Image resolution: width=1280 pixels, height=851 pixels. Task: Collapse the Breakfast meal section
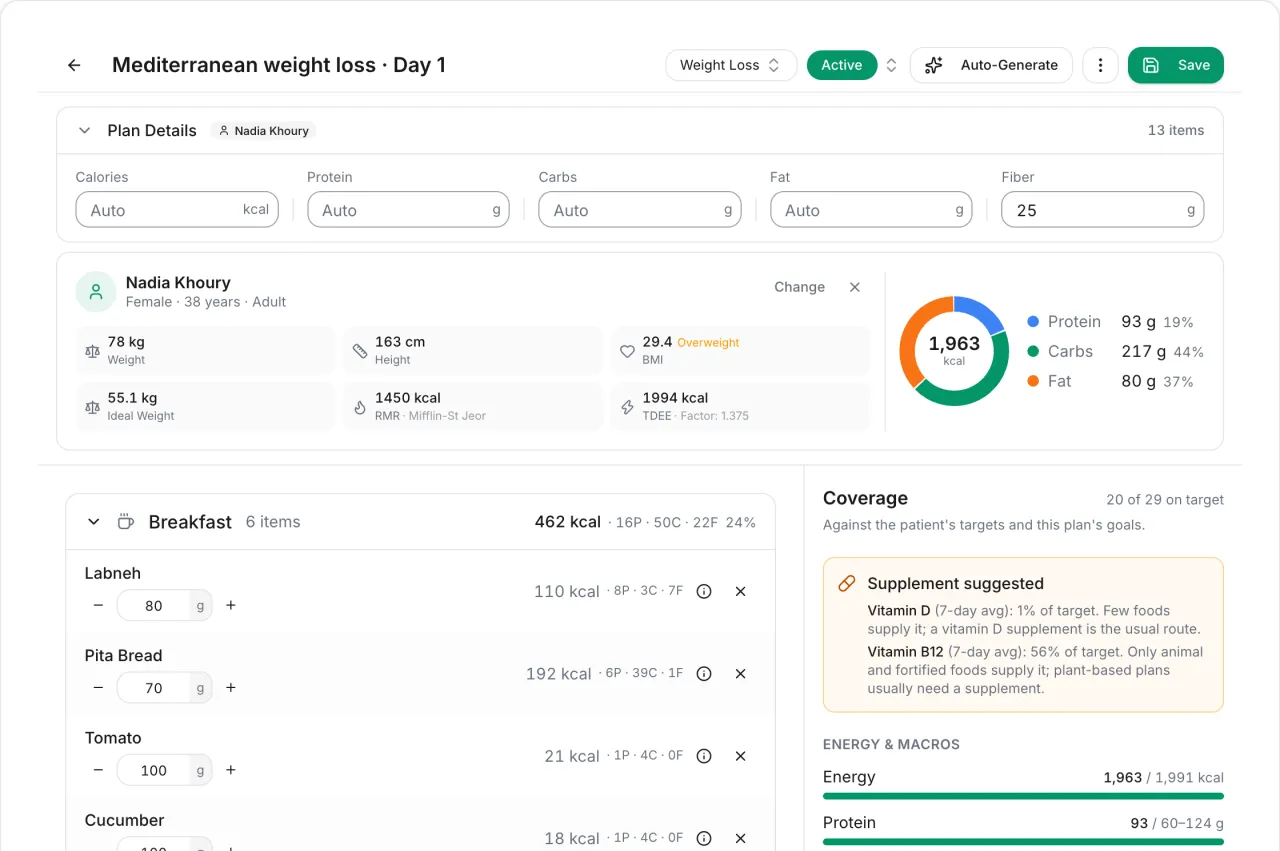[94, 521]
